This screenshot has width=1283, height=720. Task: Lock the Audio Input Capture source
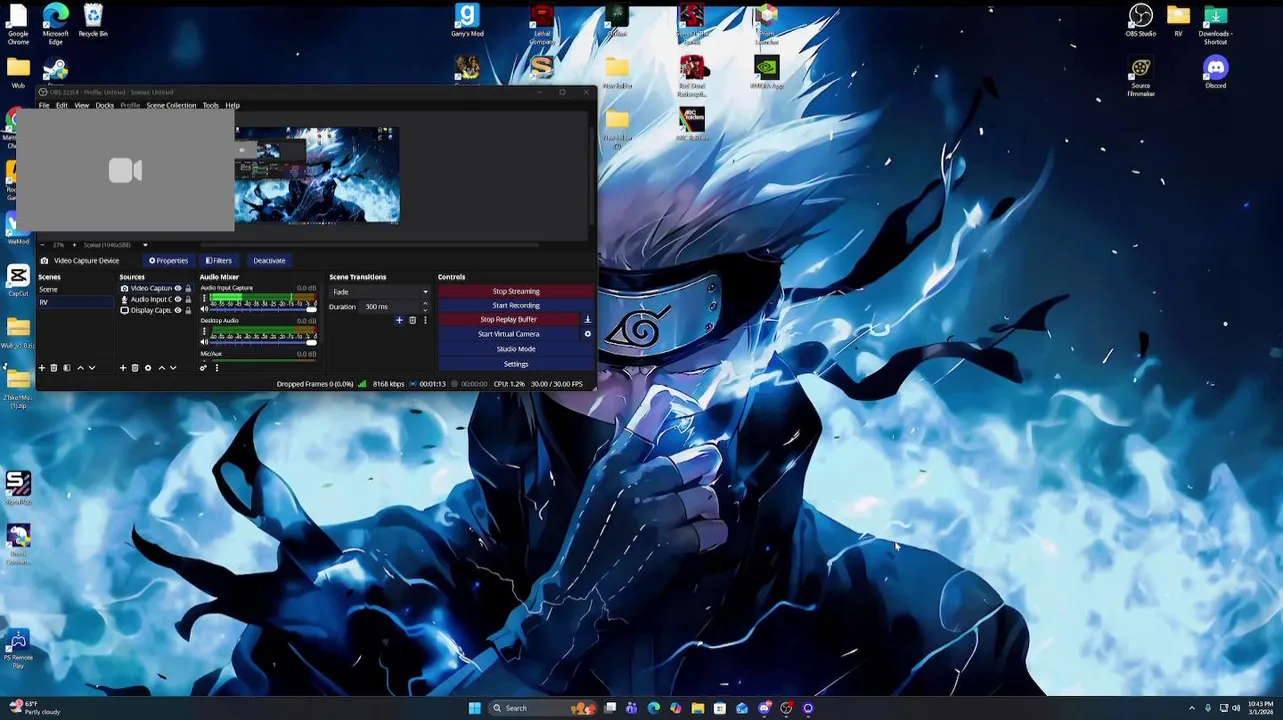[x=188, y=299]
